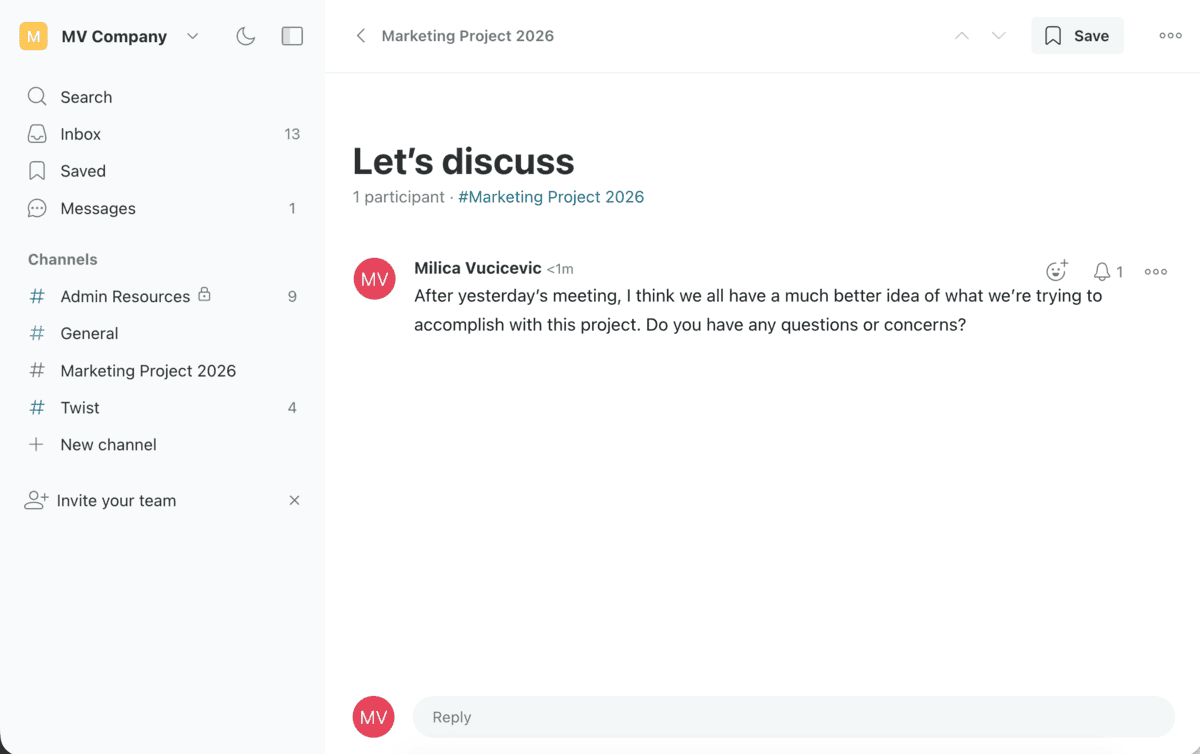The image size is (1200, 754).
Task: Click the Reply input field
Action: tap(792, 717)
